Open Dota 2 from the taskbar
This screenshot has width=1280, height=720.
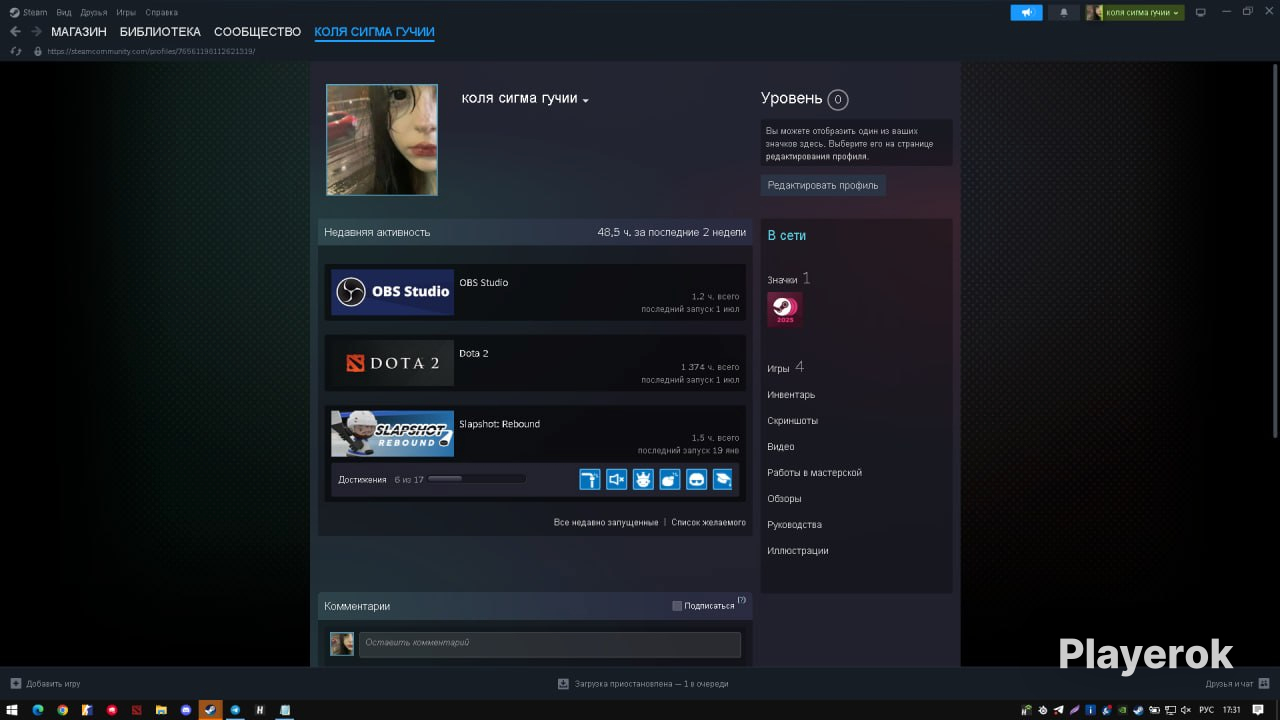tap(137, 710)
